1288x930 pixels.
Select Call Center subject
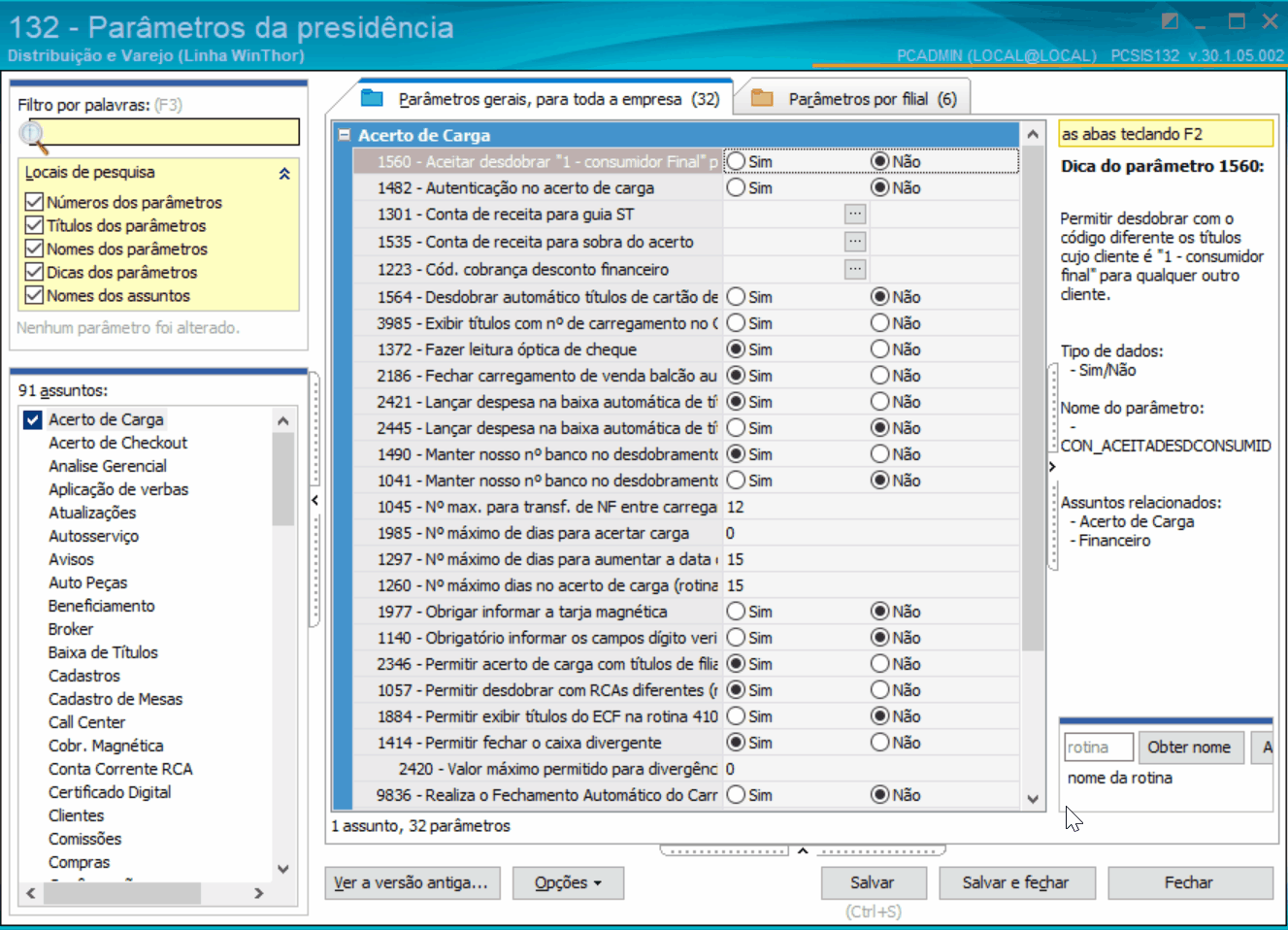point(86,722)
